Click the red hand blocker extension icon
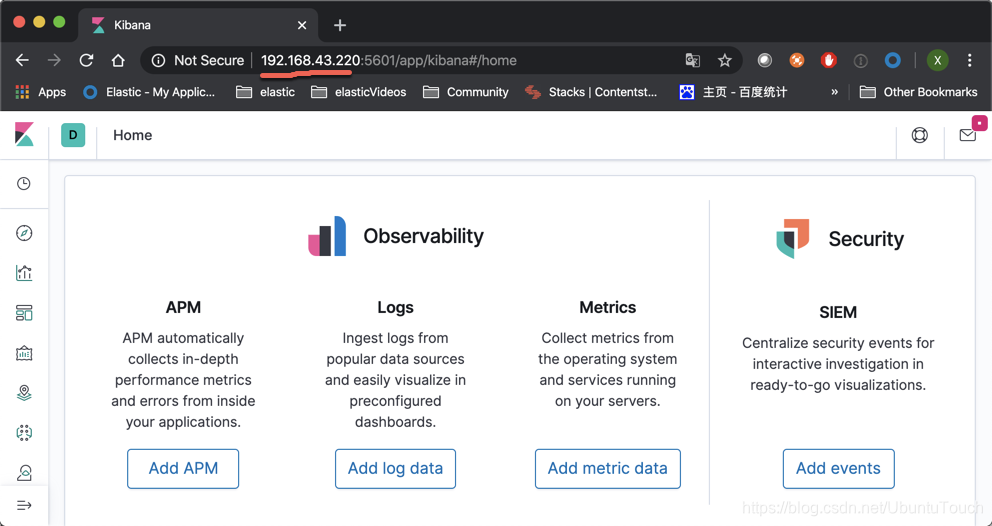The width and height of the screenshot is (992, 526). point(829,60)
